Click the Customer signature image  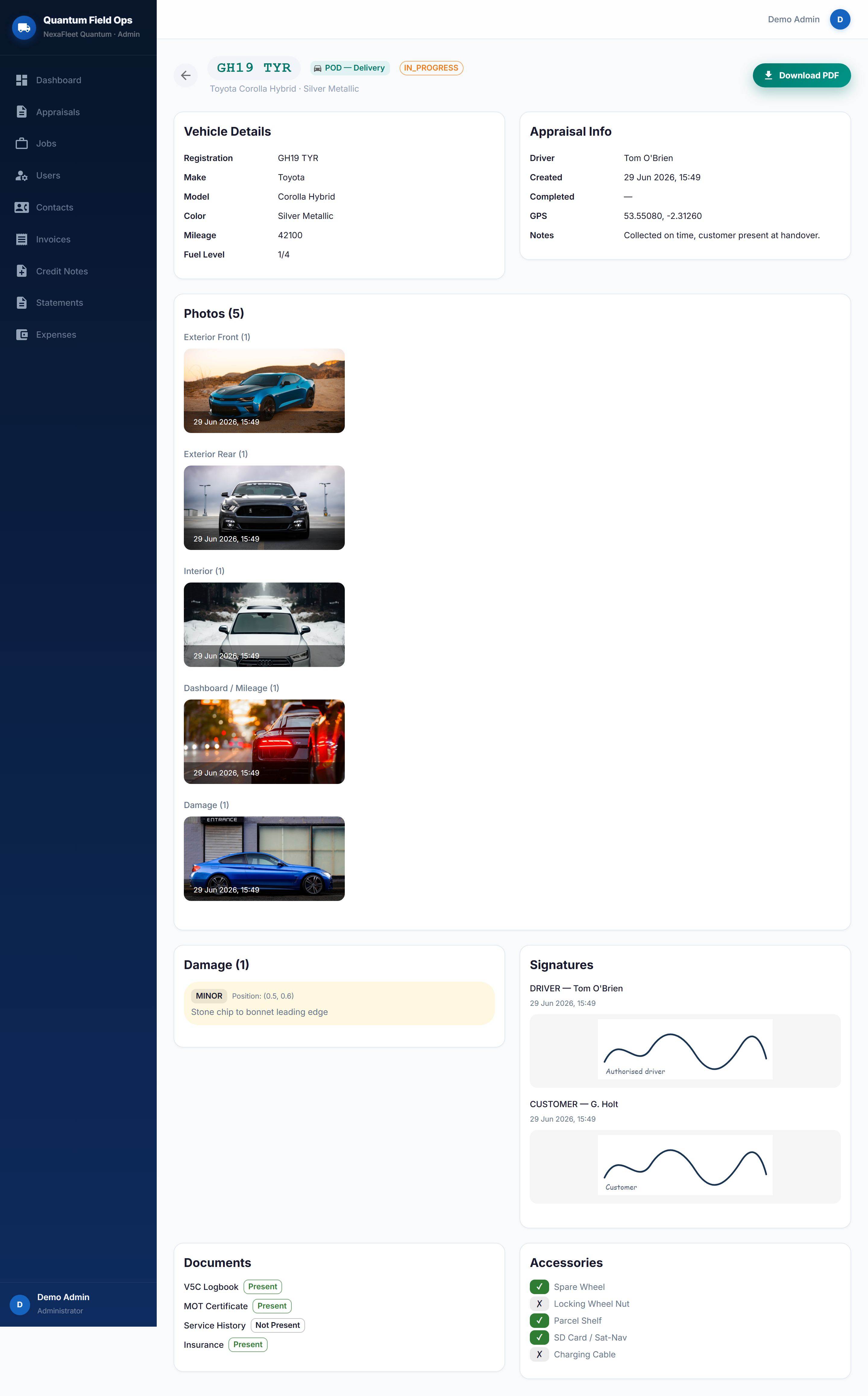(x=685, y=1165)
